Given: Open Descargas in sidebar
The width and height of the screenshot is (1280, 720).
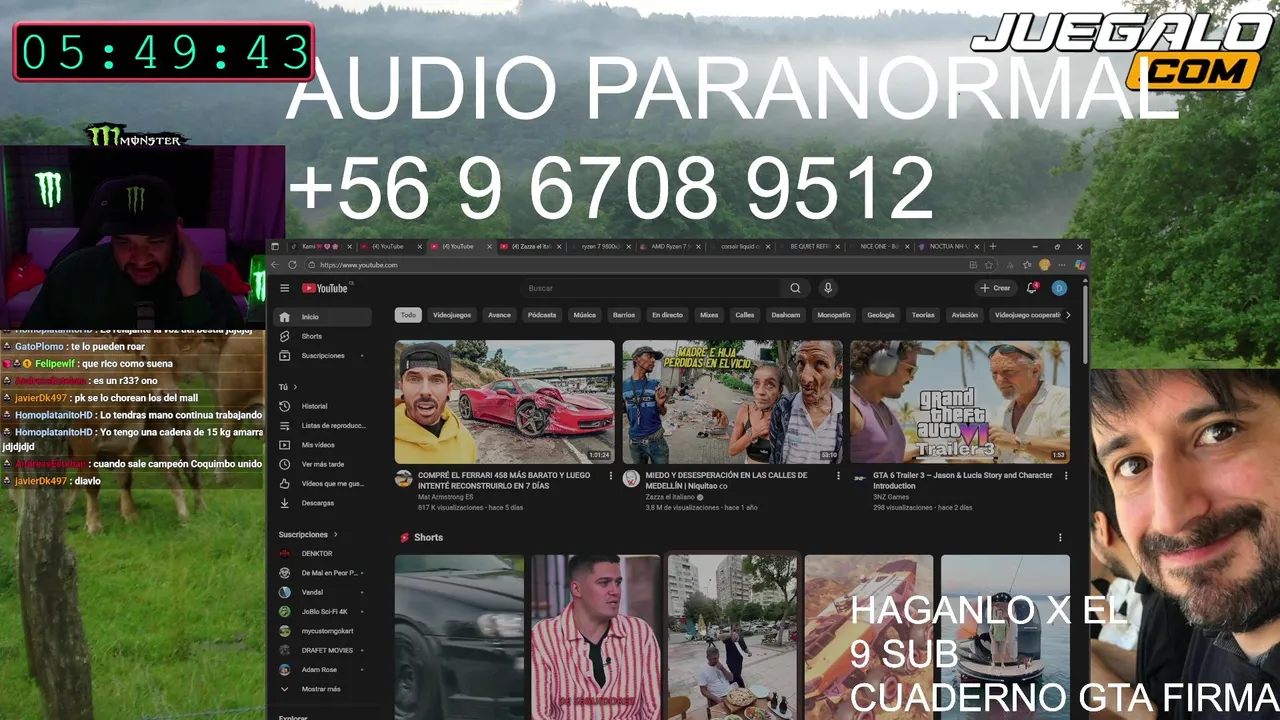Looking at the screenshot, I should 322,503.
